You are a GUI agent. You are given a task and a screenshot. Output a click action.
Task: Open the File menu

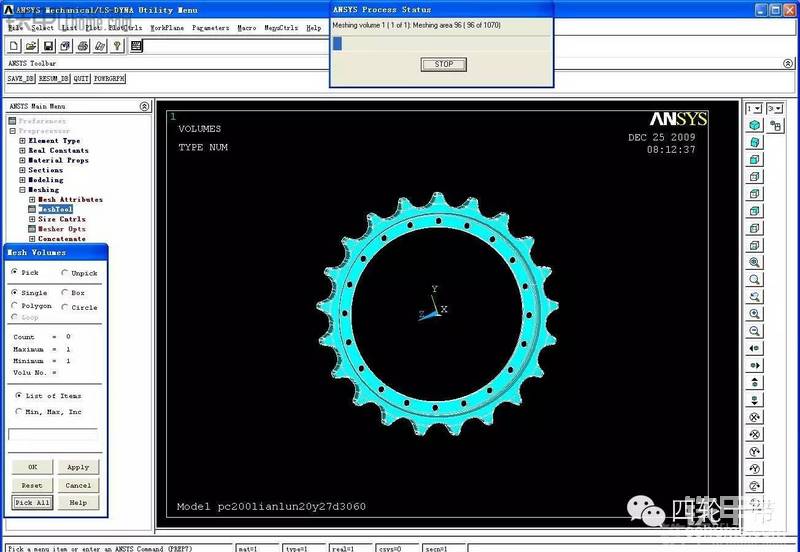click(x=16, y=28)
